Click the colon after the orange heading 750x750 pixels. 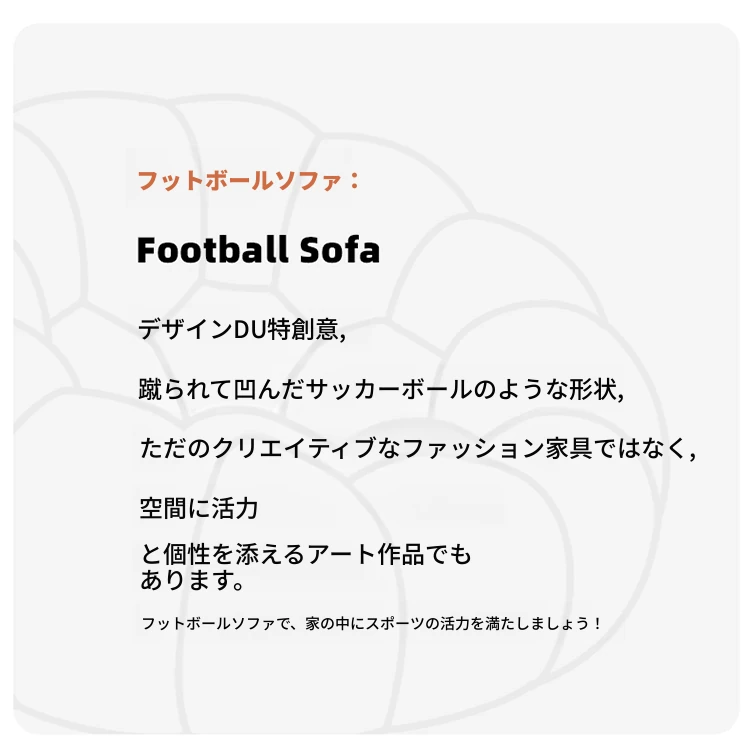pos(354,181)
